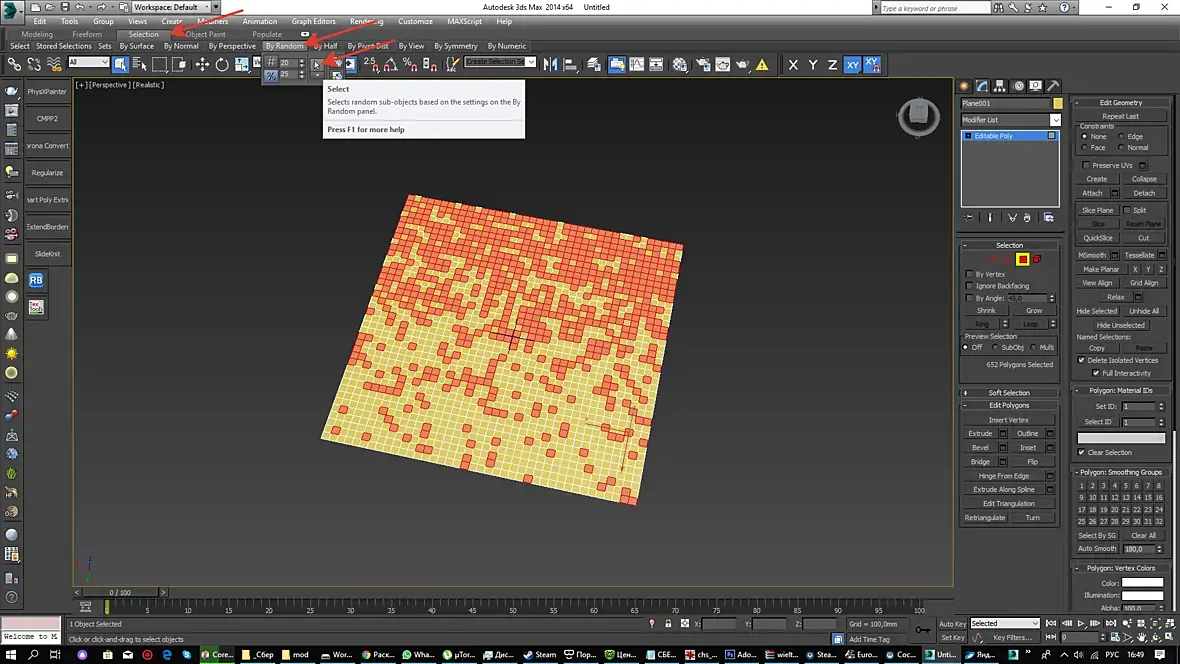Select the Edge constraint radio button
The width and height of the screenshot is (1180, 664).
coord(1122,136)
